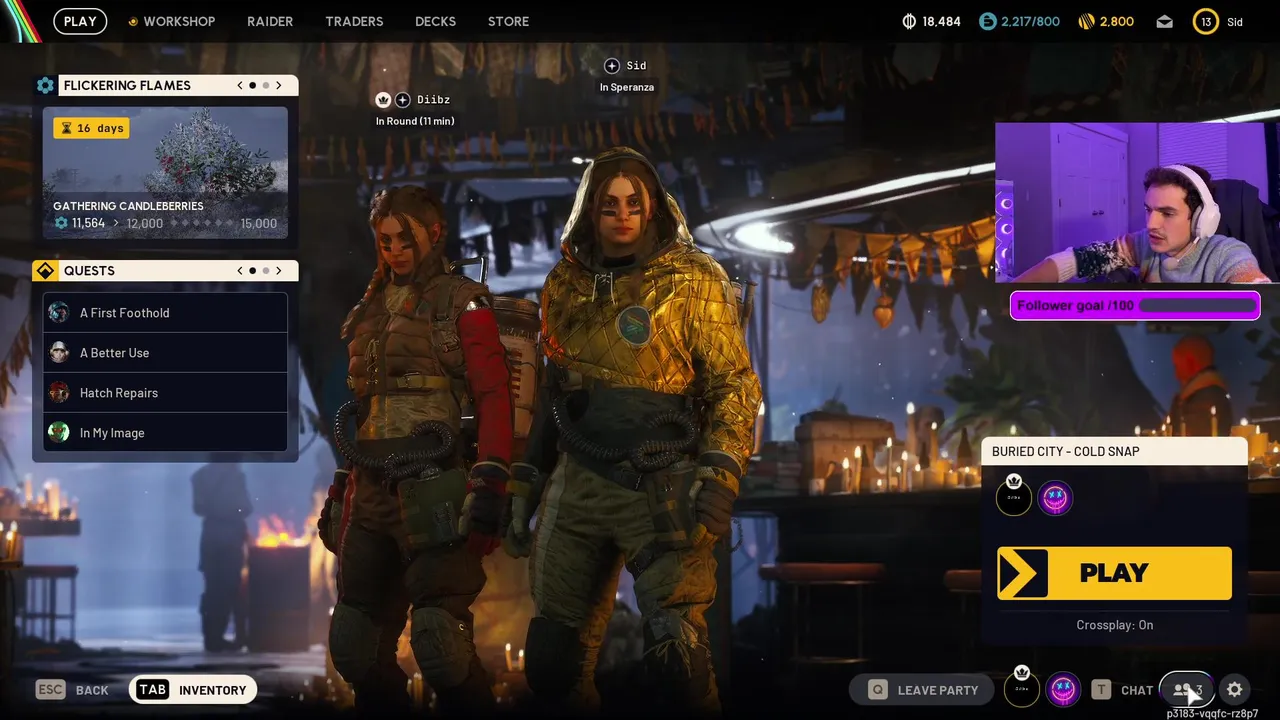Click the purple smiley party avatar in bottom bar
Image resolution: width=1280 pixels, height=720 pixels.
pos(1063,689)
